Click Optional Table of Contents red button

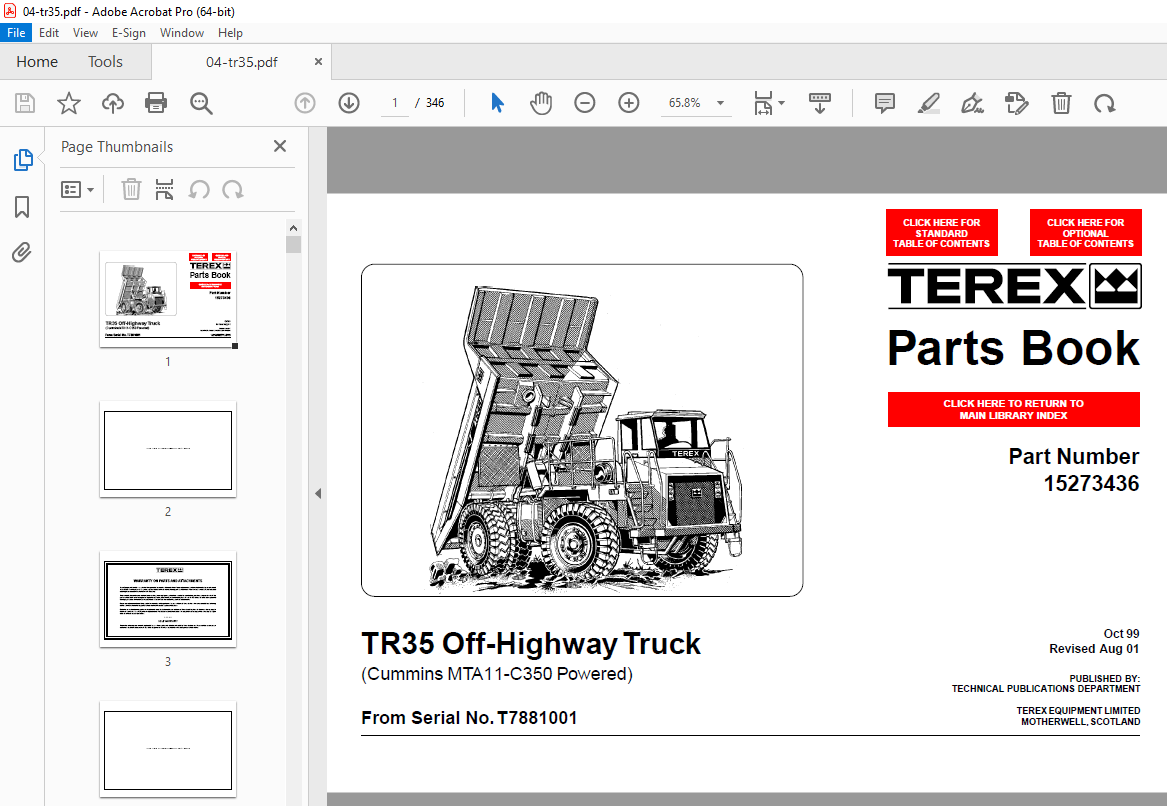(x=1085, y=233)
